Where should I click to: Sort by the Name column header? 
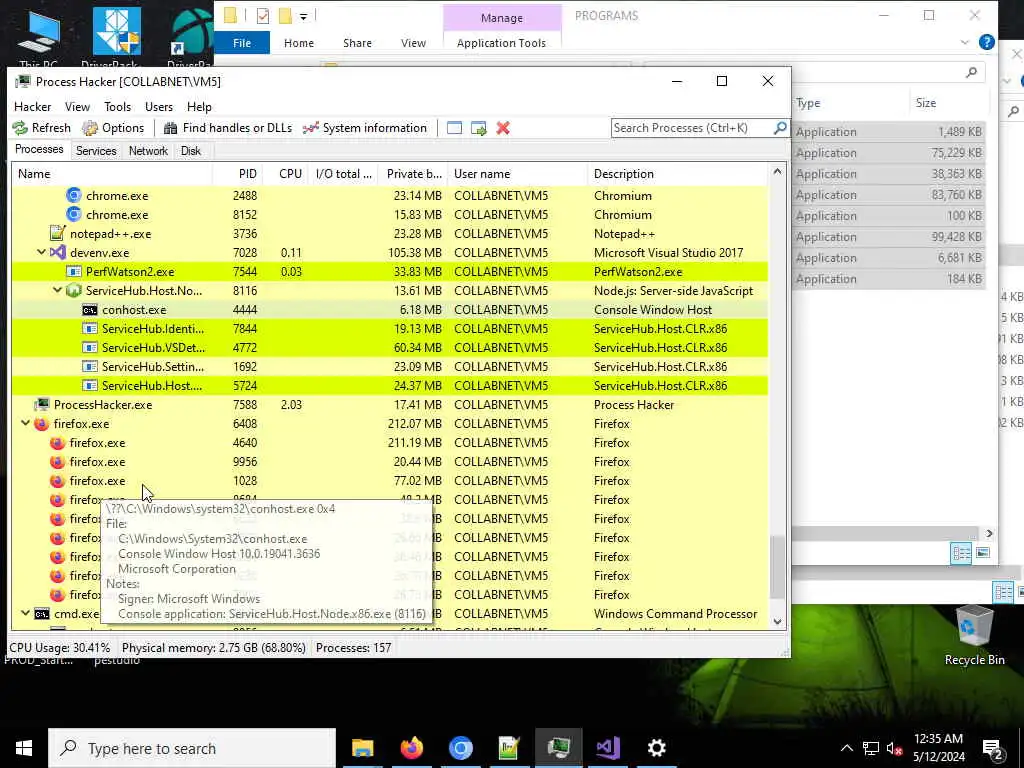pyautogui.click(x=112, y=174)
